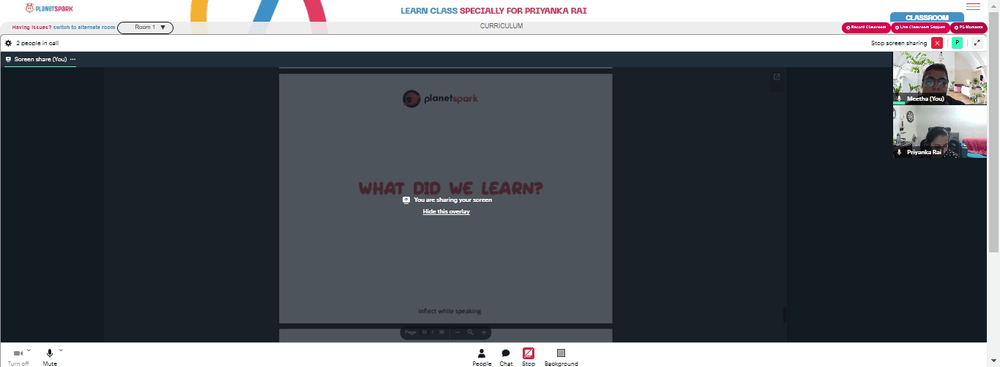This screenshot has height=367, width=1000.
Task: Open the People panel
Action: point(482,357)
